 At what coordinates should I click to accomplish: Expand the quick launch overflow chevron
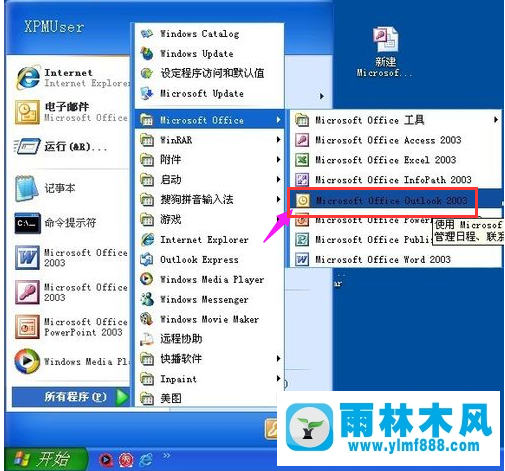click(167, 455)
